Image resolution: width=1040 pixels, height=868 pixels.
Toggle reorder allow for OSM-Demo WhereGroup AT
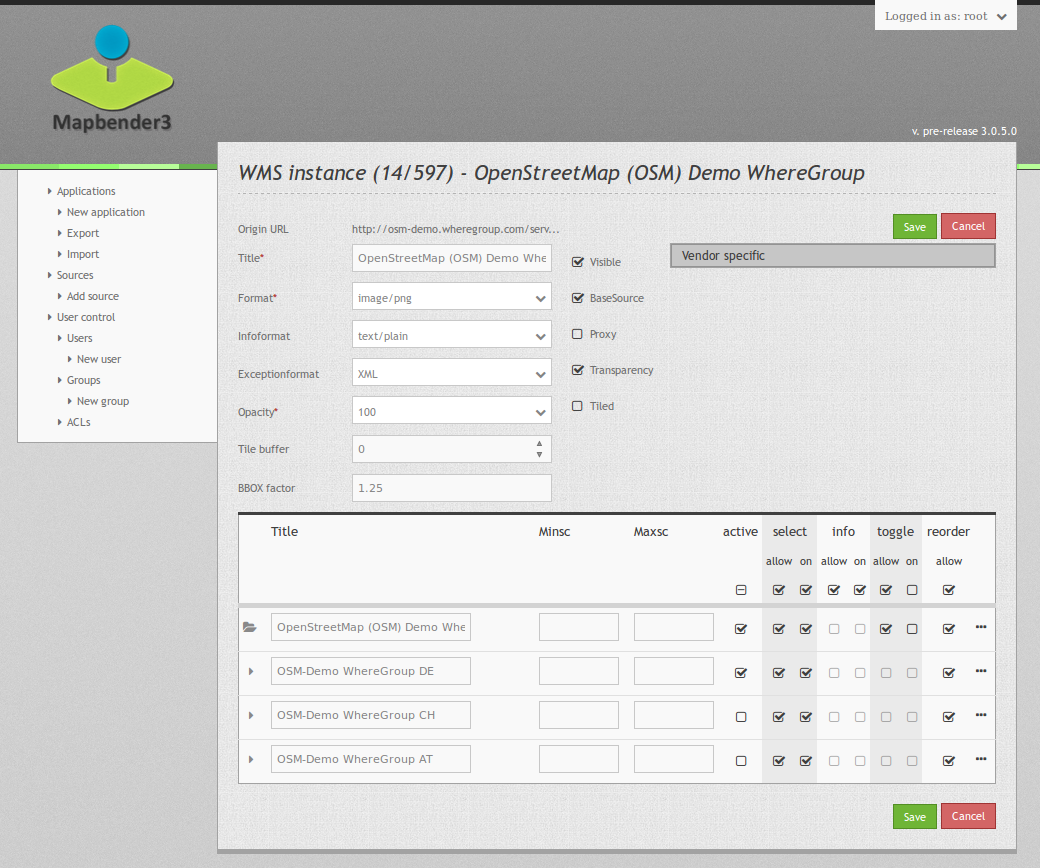pos(948,761)
